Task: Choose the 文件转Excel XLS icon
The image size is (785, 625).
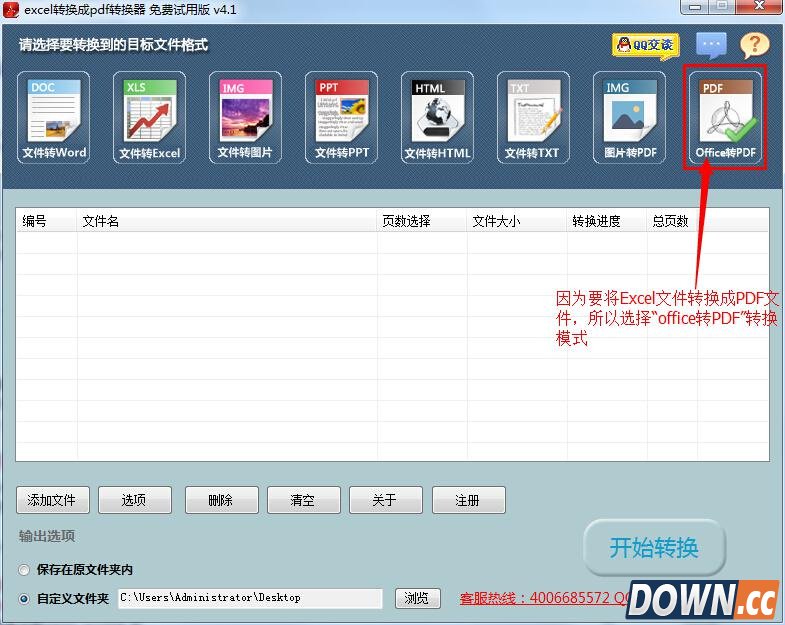Action: click(x=149, y=118)
